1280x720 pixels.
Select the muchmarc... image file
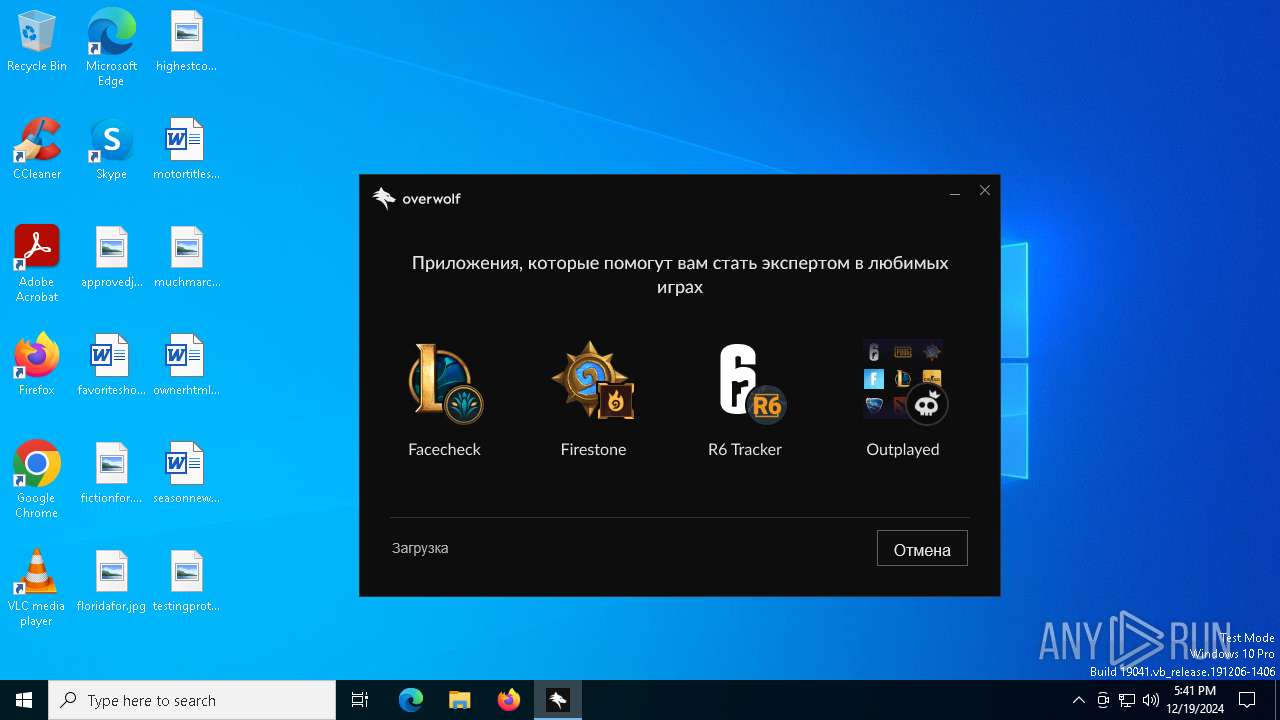click(186, 257)
